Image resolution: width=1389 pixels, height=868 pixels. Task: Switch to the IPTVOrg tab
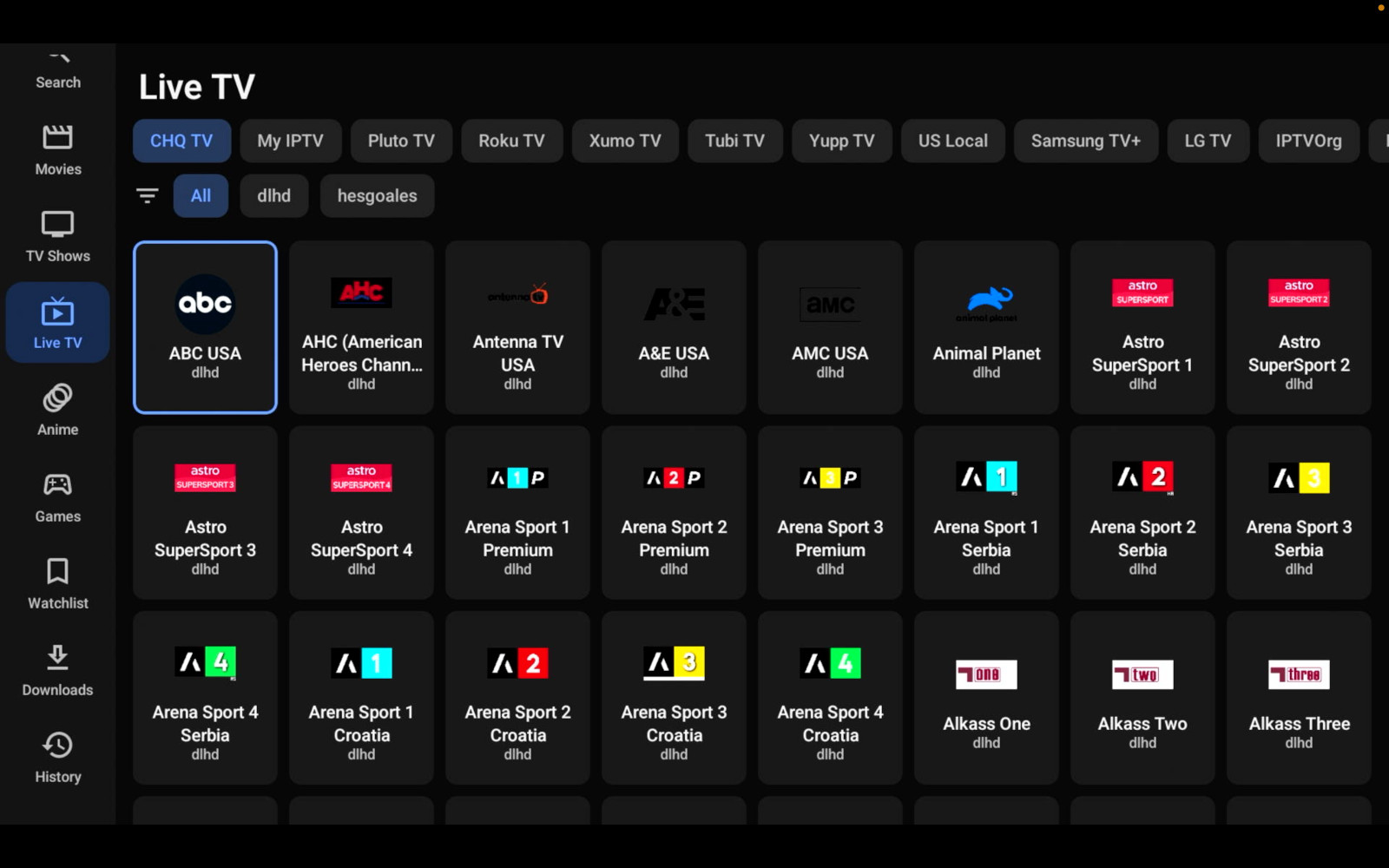pos(1308,141)
